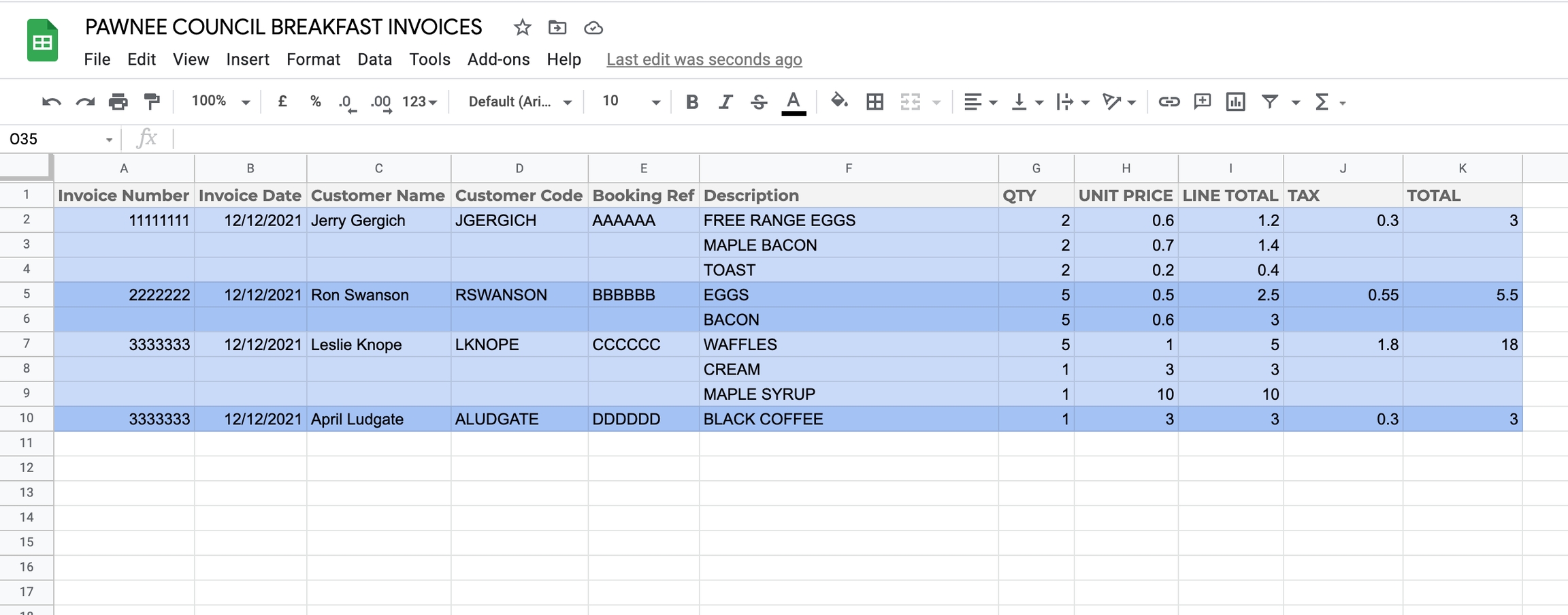Image resolution: width=1568 pixels, height=615 pixels.
Task: Toggle strikethrough formatting
Action: 759,102
